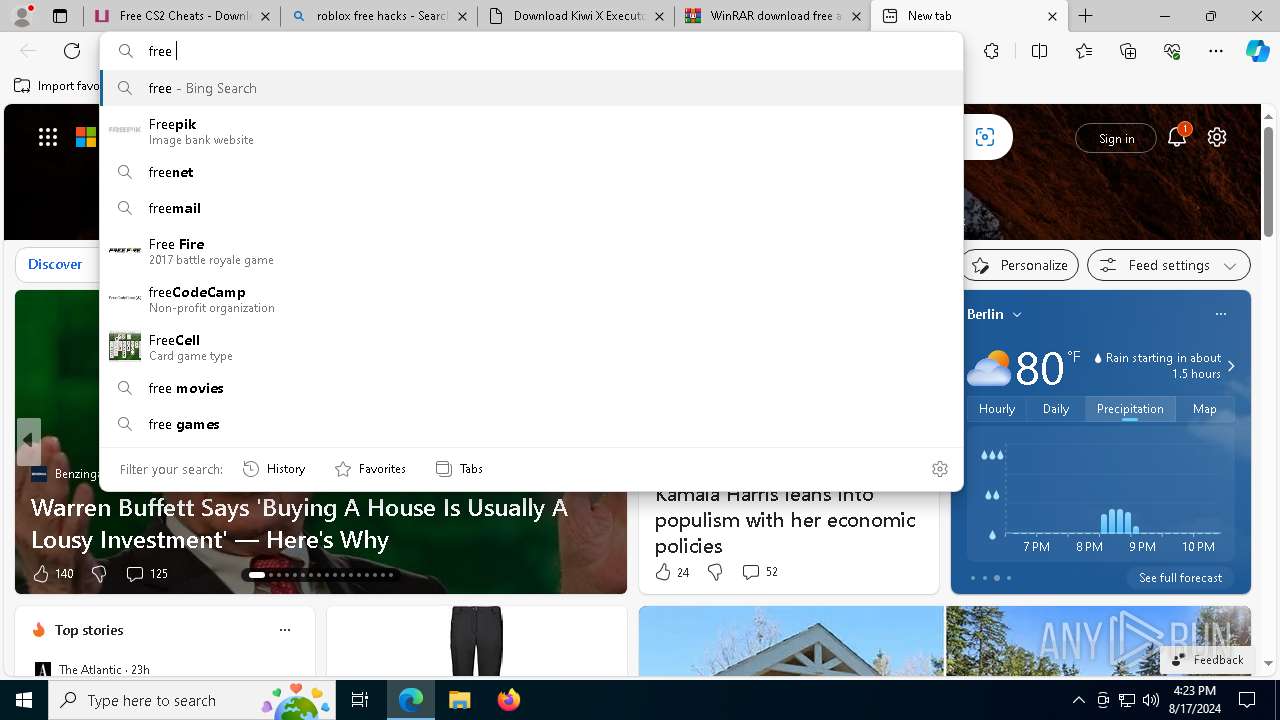Viewport: 1280px width, 720px height.
Task: Open the Discover feed tab
Action: [55, 265]
